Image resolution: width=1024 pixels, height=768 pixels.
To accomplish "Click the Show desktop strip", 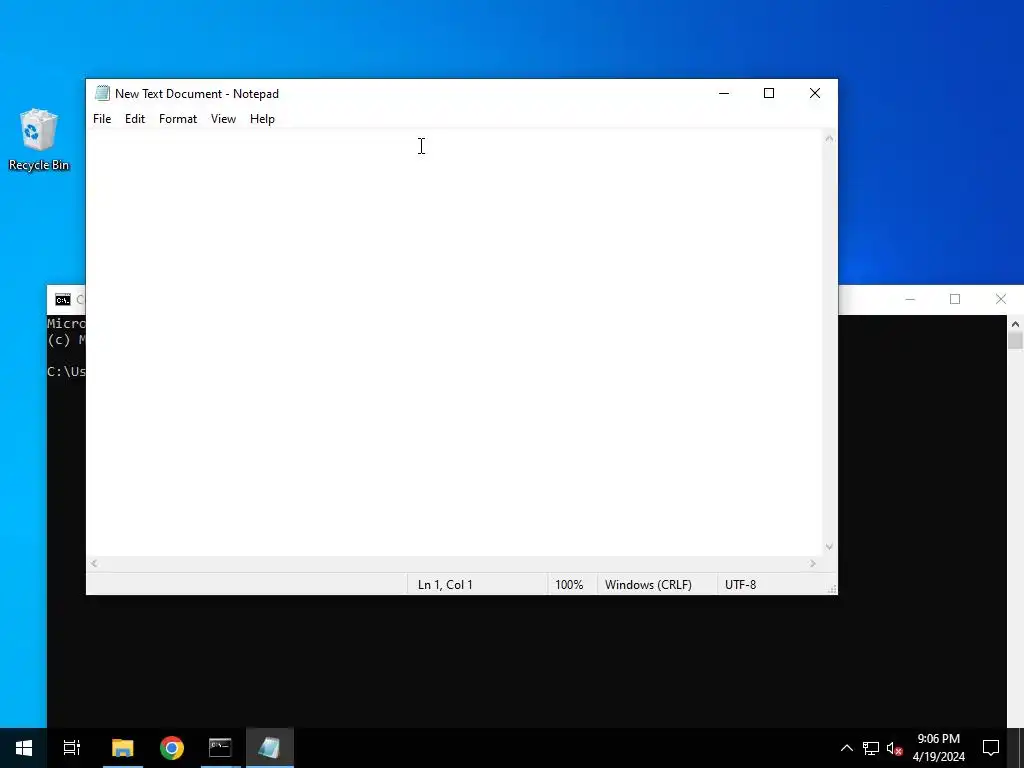I will pyautogui.click(x=1020, y=748).
